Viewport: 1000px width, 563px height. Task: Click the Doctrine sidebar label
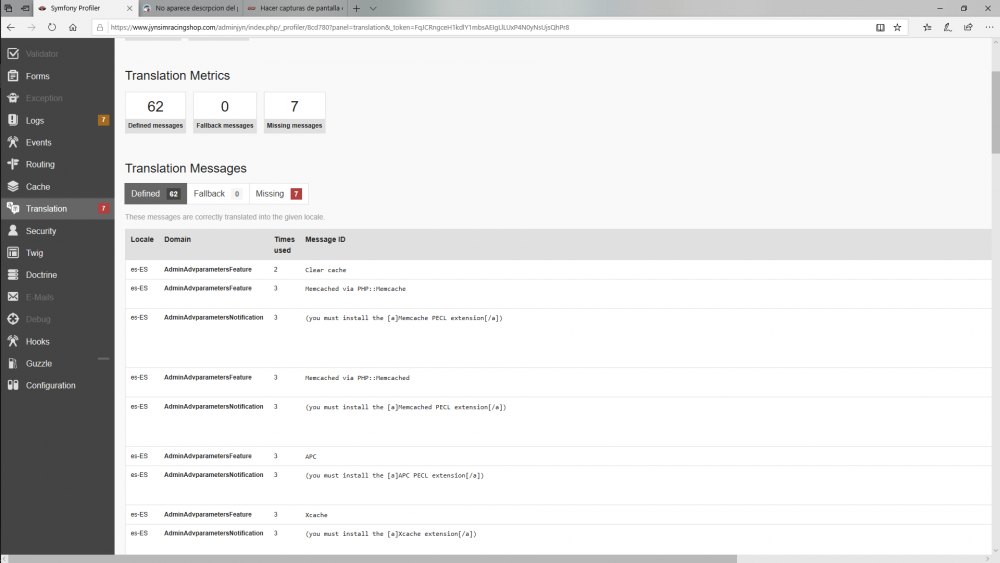[x=41, y=275]
